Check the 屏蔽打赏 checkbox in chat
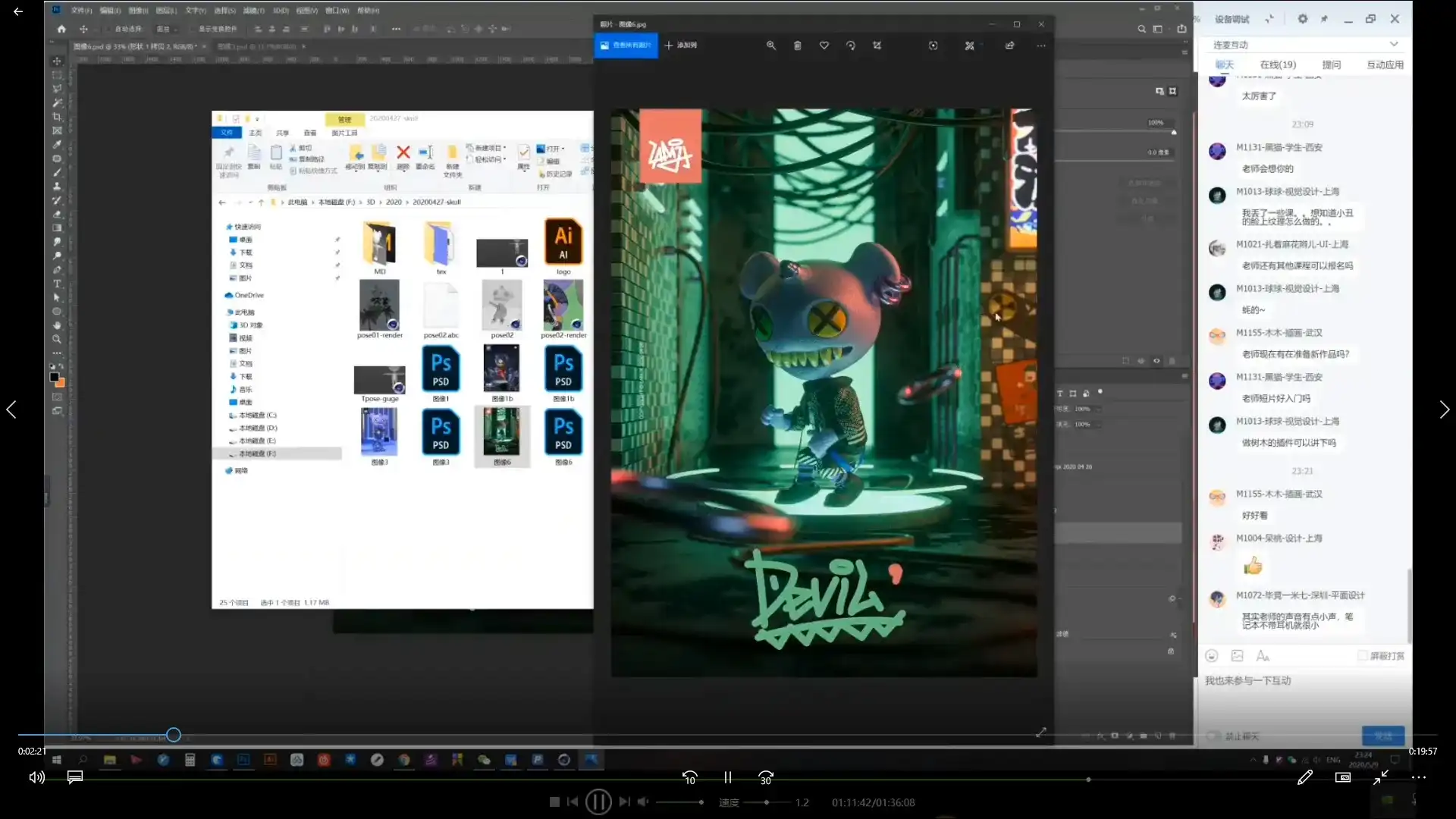The height and width of the screenshot is (819, 1456). (x=1363, y=656)
